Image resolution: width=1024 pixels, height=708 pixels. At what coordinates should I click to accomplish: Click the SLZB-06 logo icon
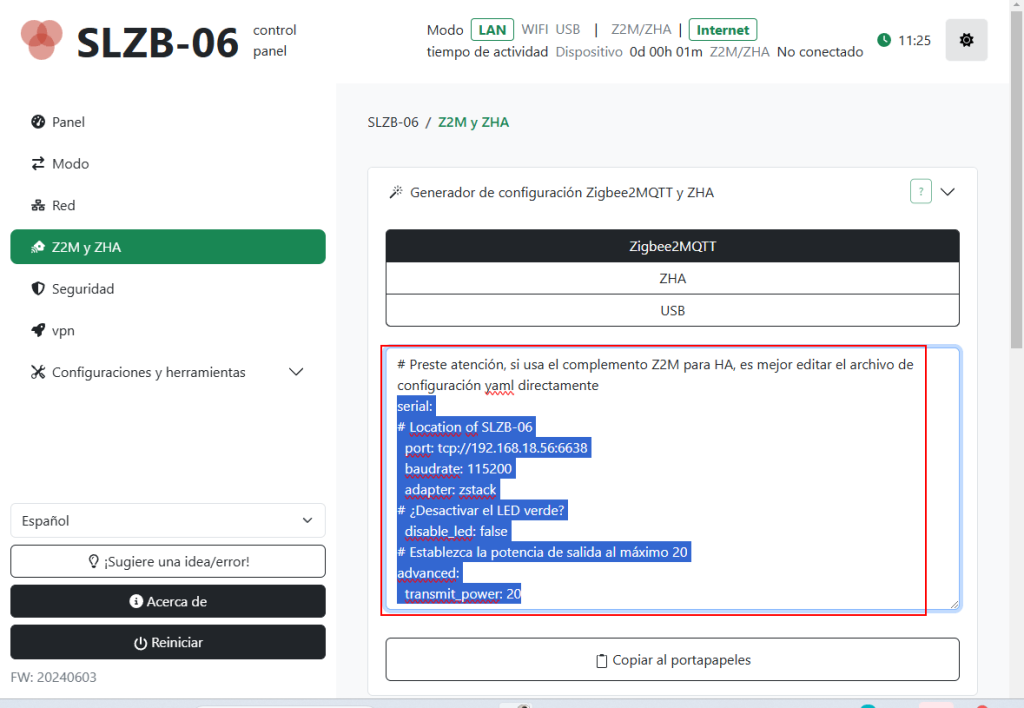(41, 38)
